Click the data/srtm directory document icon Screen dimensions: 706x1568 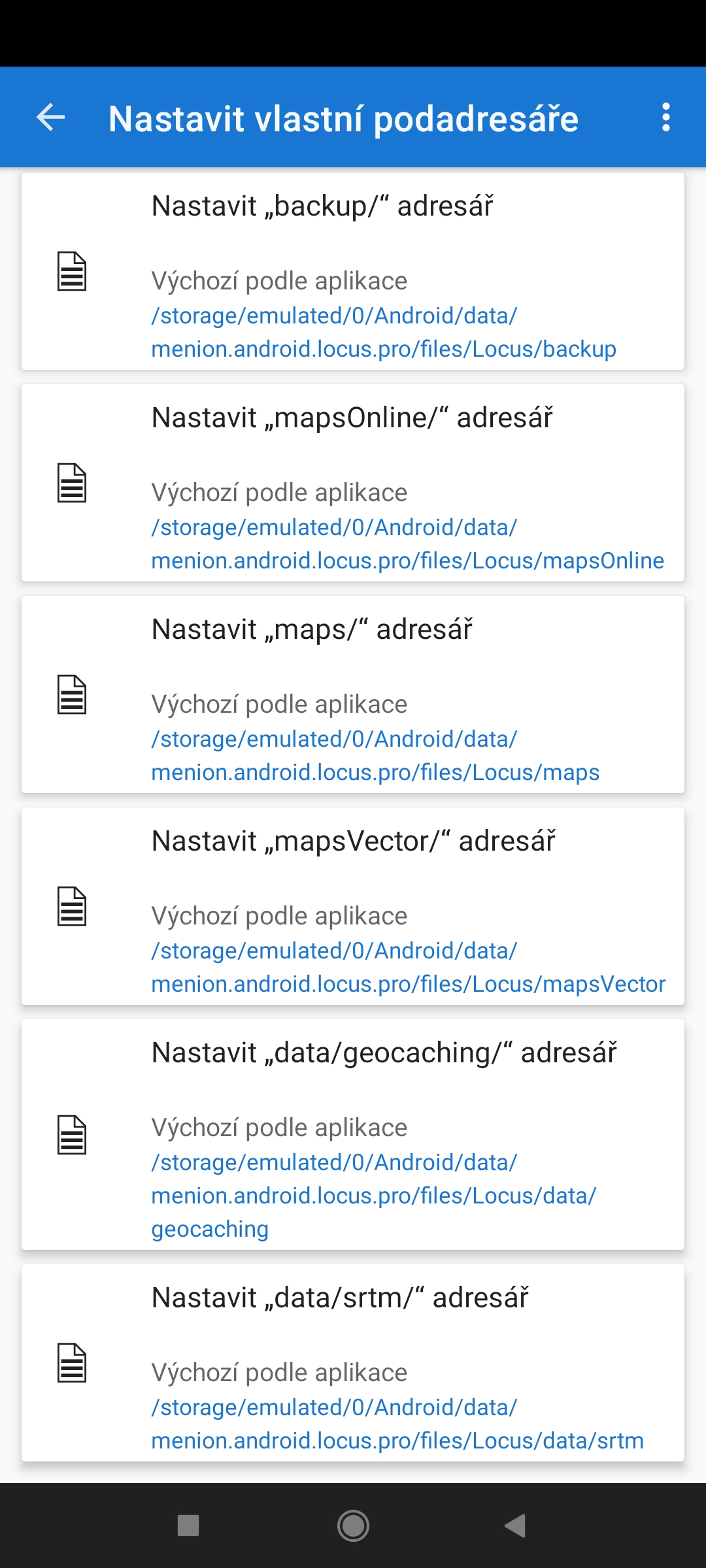[72, 1363]
